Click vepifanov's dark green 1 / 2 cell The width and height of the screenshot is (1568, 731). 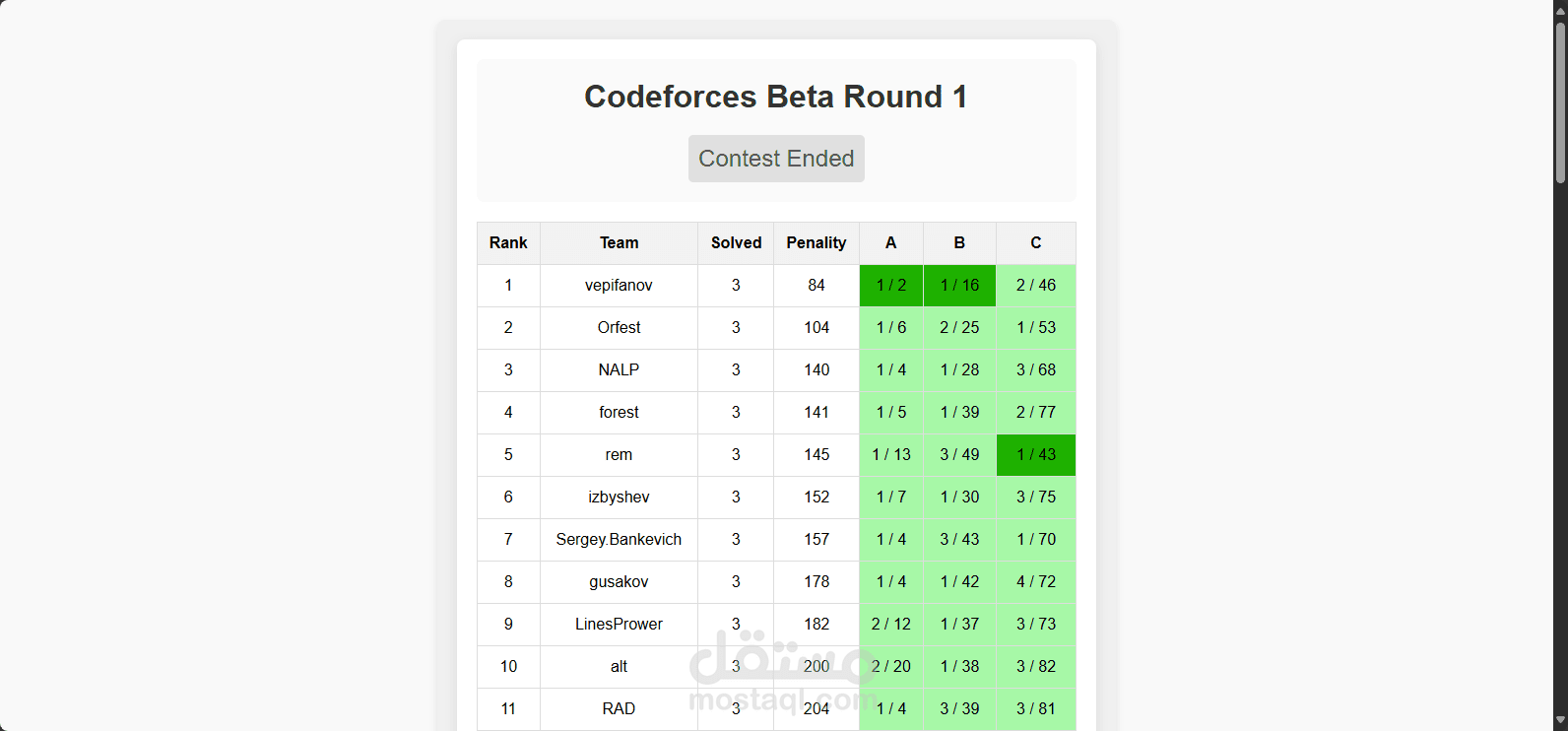[x=890, y=285]
